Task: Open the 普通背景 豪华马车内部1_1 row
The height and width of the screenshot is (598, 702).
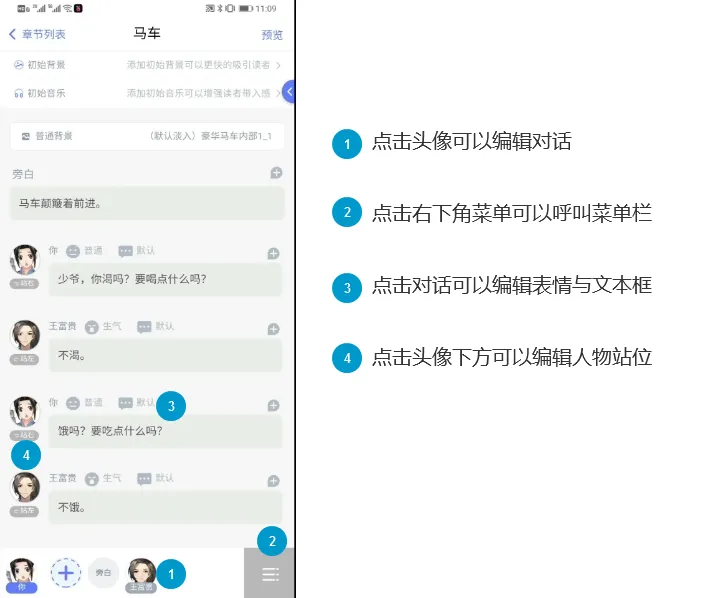Action: click(x=147, y=136)
